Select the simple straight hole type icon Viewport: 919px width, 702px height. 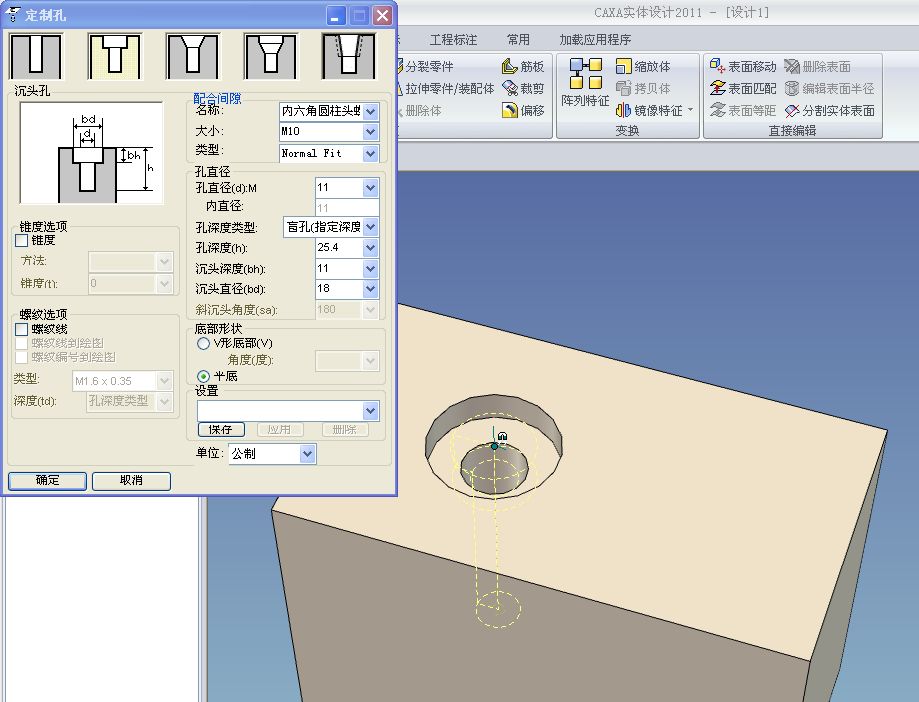tap(36, 56)
